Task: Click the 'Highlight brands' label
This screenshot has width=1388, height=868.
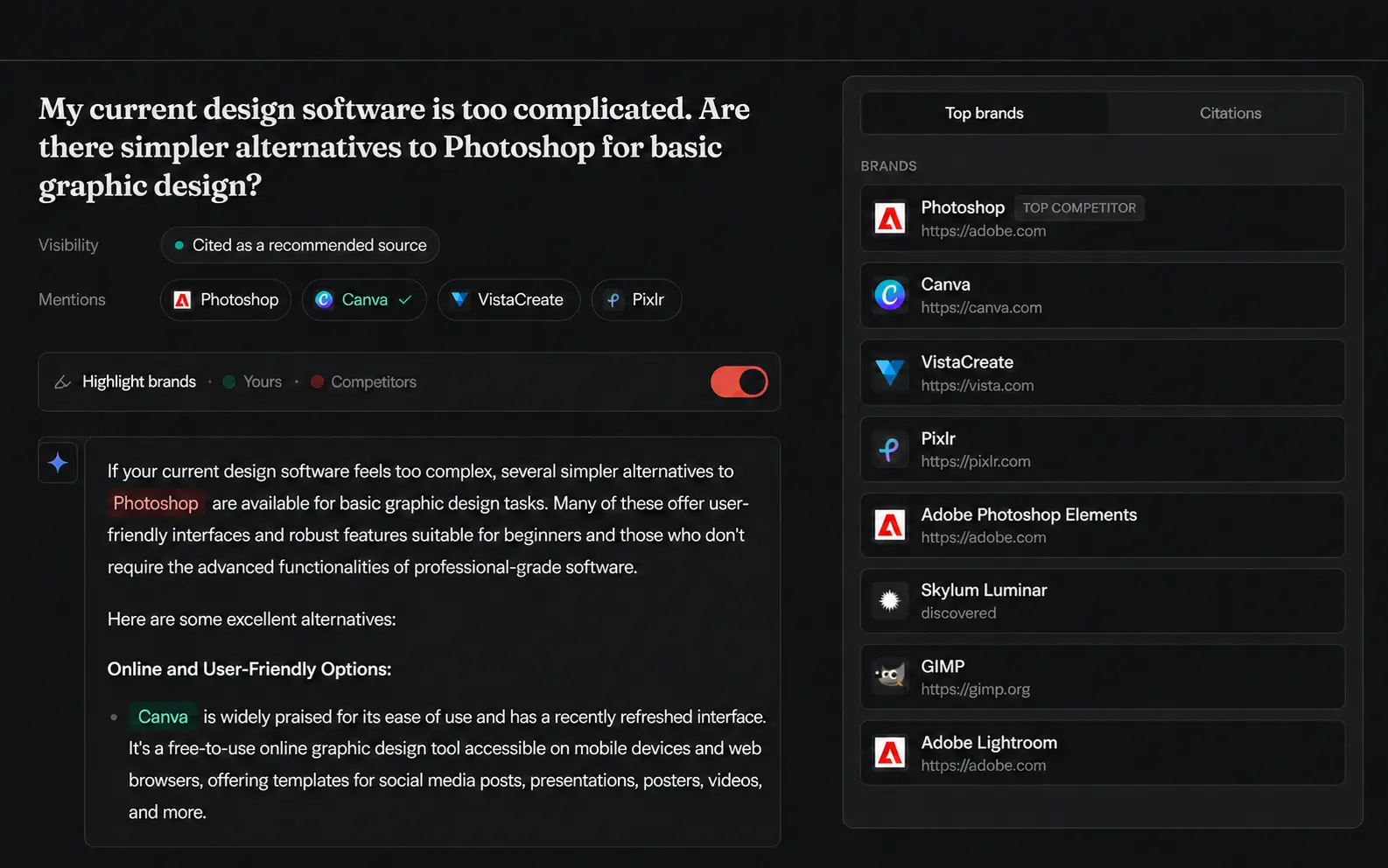Action: [139, 381]
